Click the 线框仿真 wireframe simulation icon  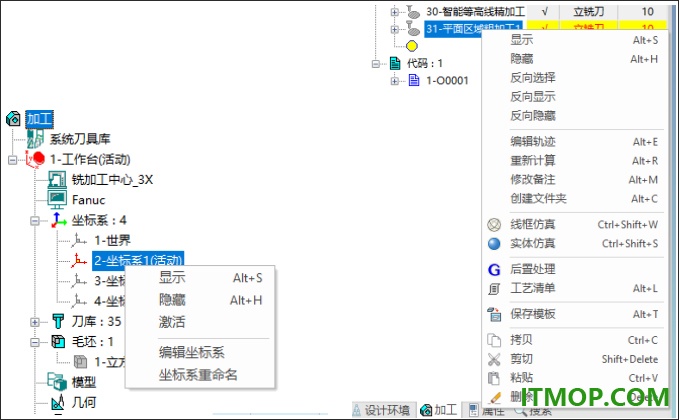tap(494, 225)
